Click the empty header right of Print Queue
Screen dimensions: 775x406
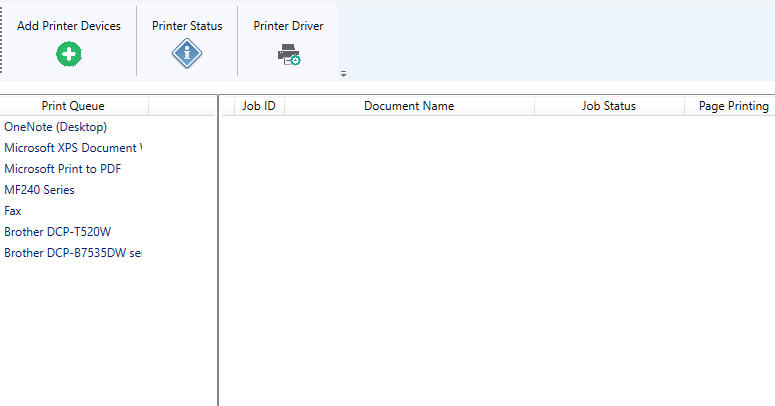pos(181,106)
